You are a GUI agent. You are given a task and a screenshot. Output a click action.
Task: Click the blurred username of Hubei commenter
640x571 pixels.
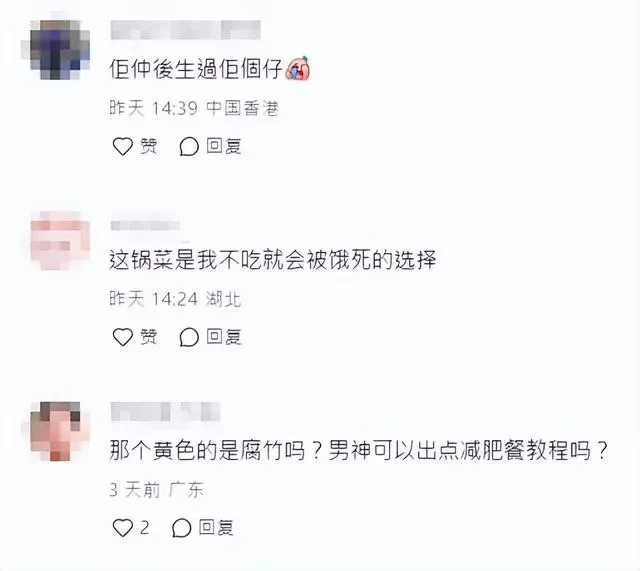pyautogui.click(x=145, y=225)
